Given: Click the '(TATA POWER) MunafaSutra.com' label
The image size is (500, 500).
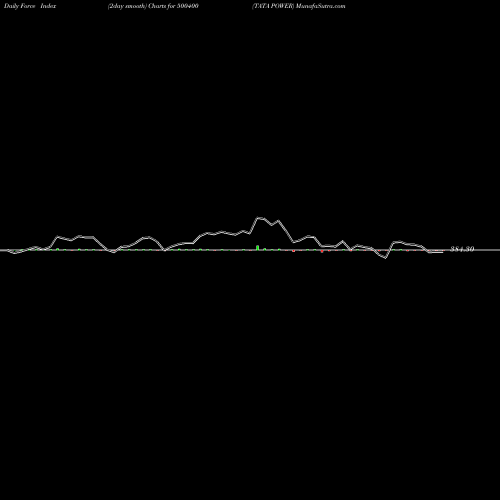Looking at the screenshot, I should coord(299,6).
